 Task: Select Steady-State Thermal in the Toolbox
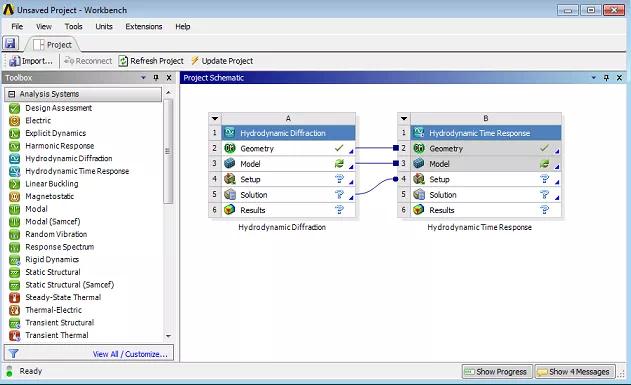click(55, 297)
